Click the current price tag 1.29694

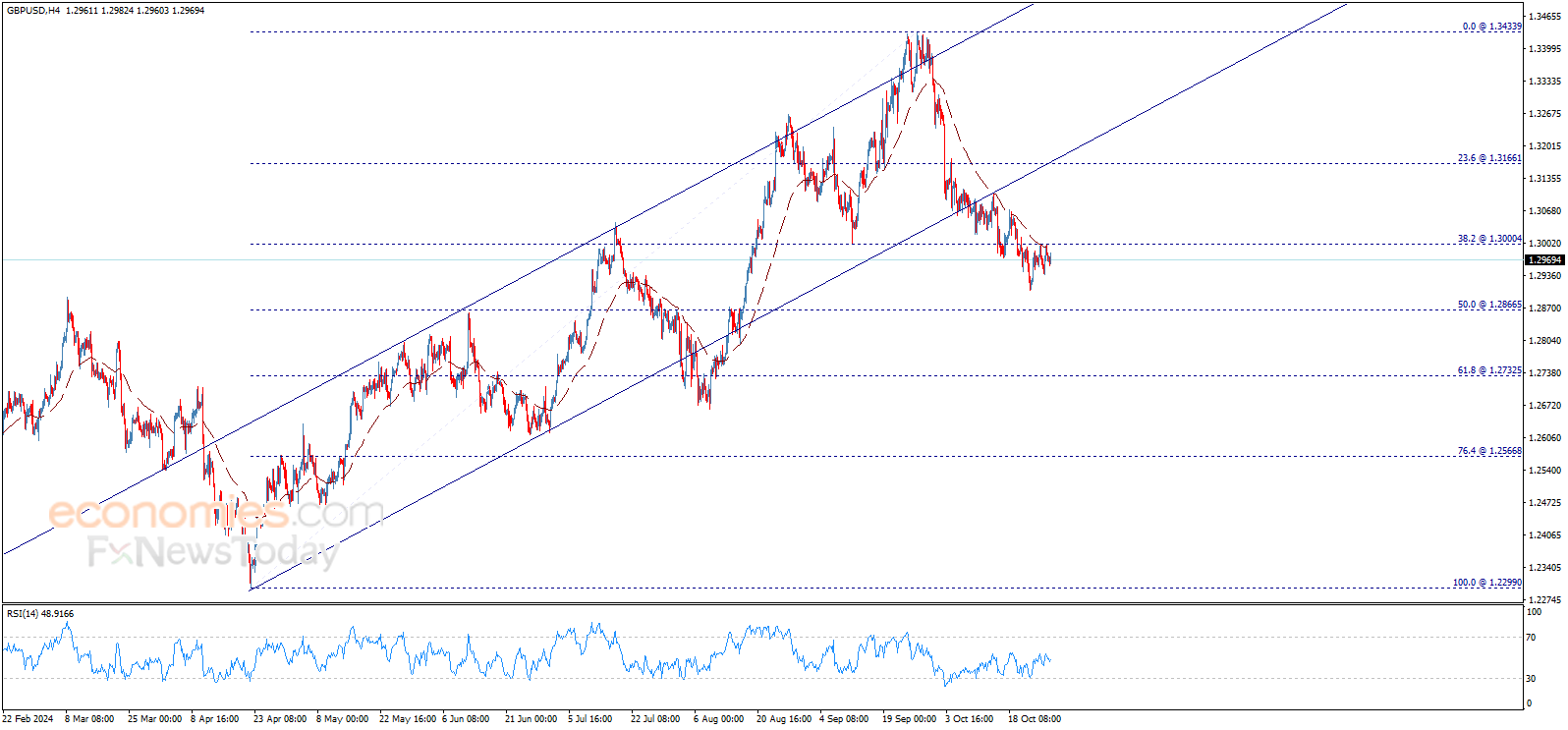click(x=1544, y=260)
